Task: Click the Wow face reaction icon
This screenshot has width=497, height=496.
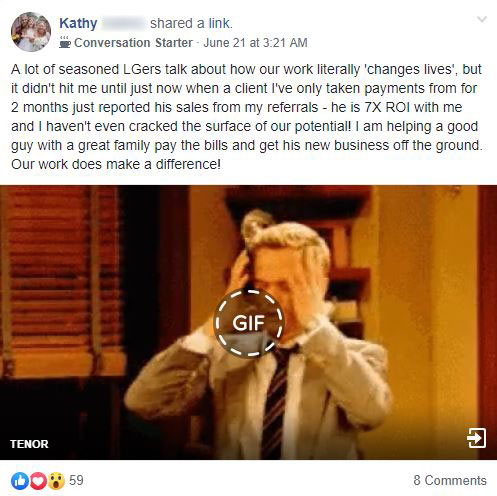Action: tap(56, 481)
